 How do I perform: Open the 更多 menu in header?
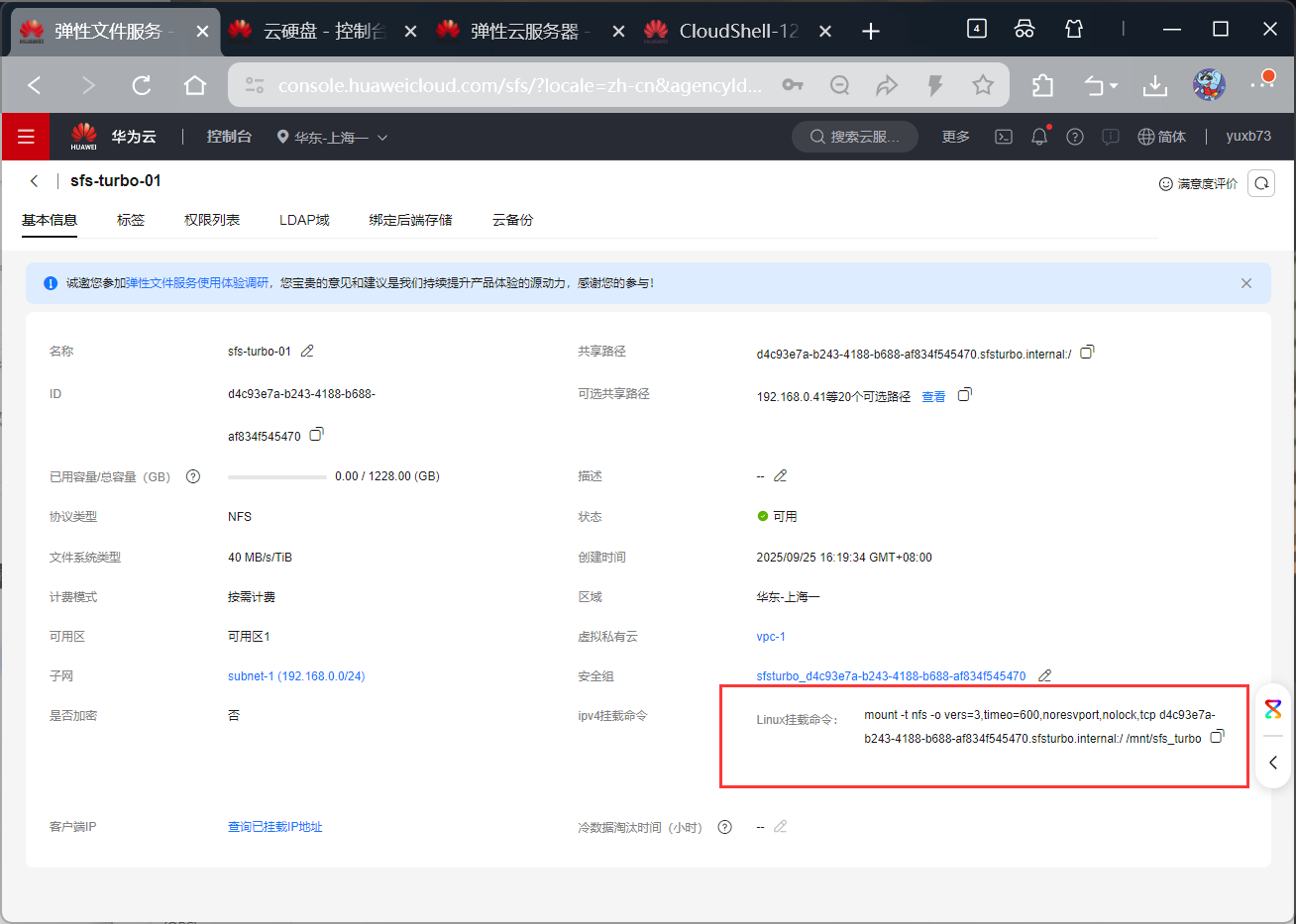click(x=956, y=137)
